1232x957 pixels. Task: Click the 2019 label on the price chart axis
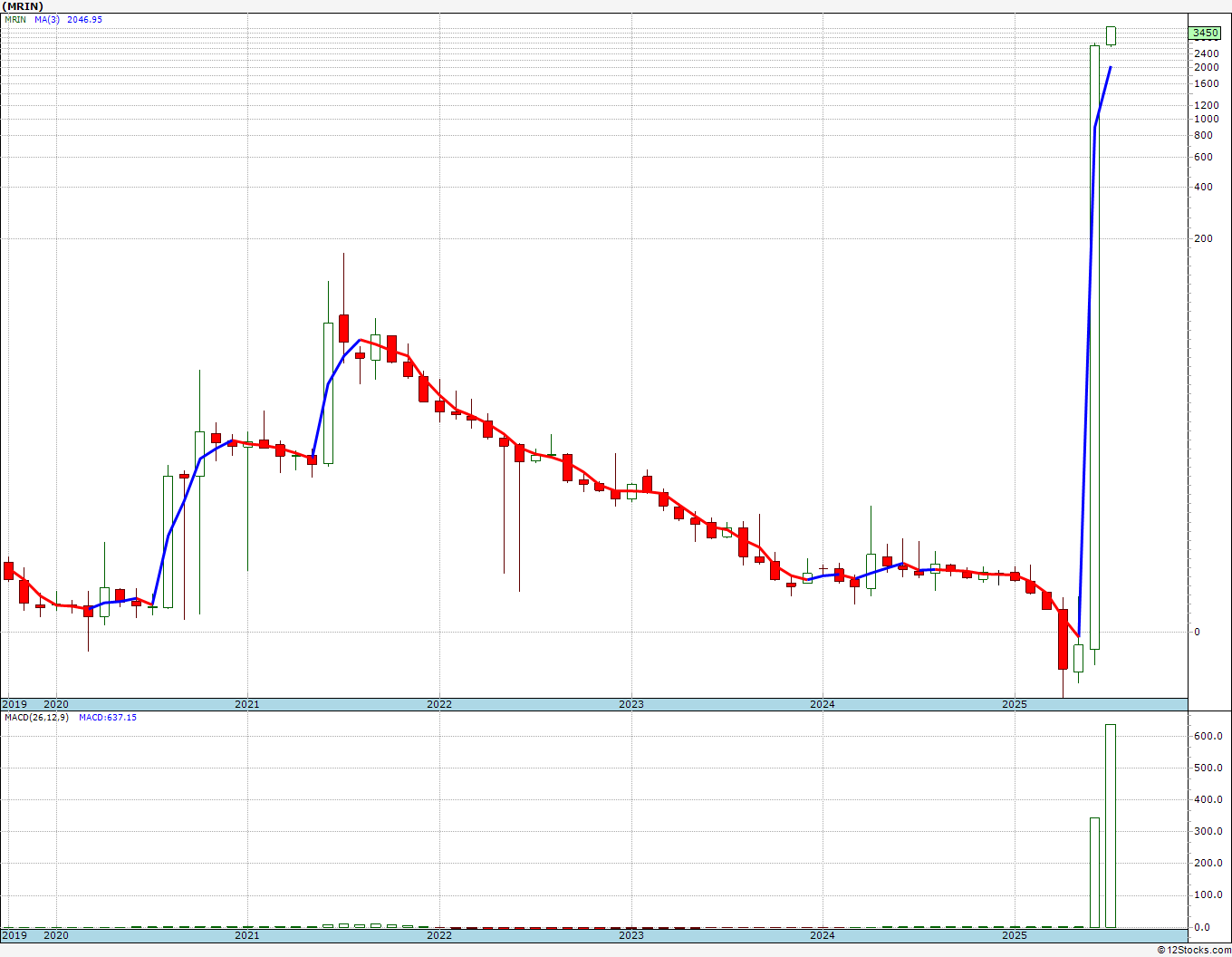pos(14,704)
